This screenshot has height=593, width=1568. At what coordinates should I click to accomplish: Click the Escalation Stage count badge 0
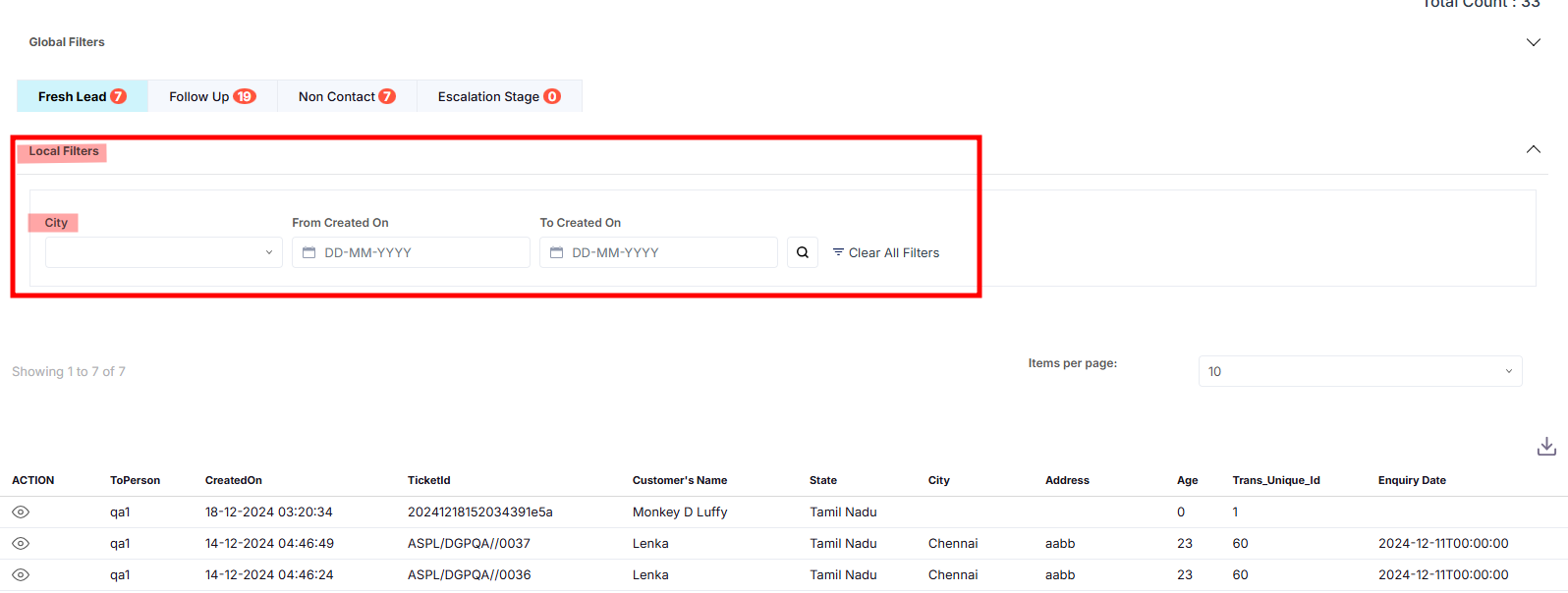click(552, 96)
